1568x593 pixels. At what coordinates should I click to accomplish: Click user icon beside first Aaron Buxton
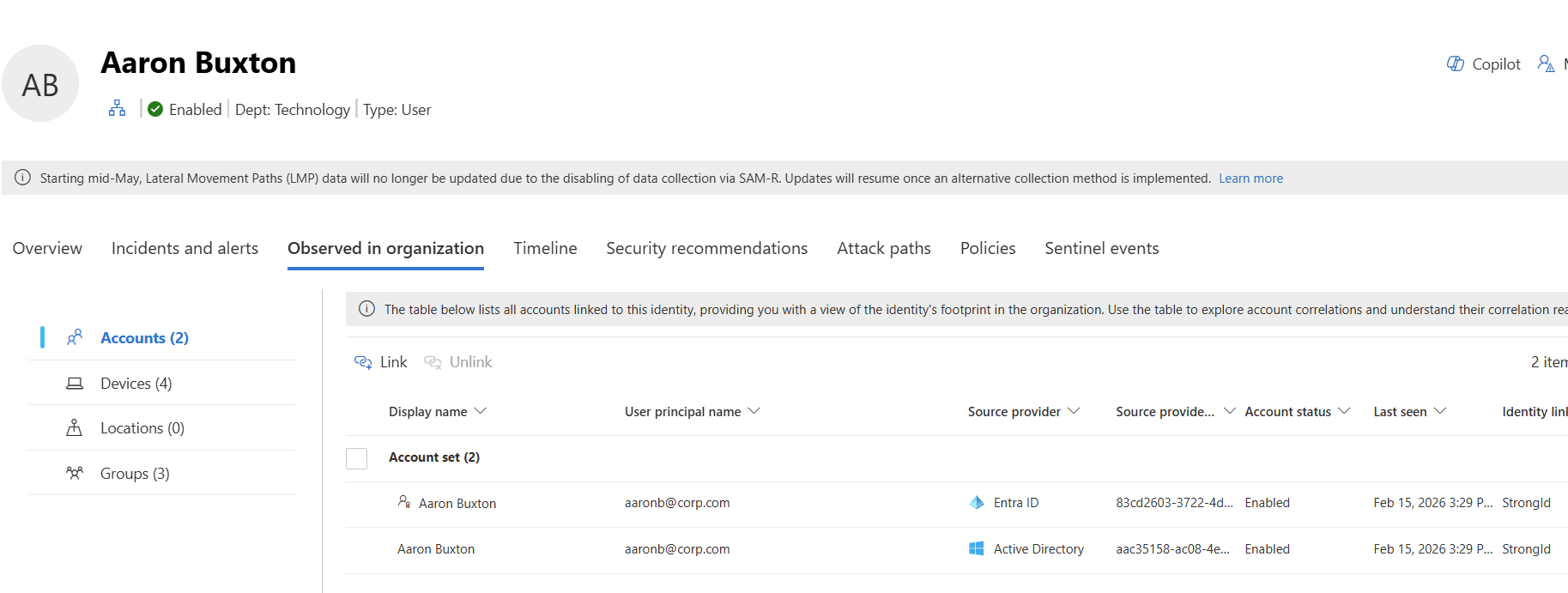click(404, 501)
